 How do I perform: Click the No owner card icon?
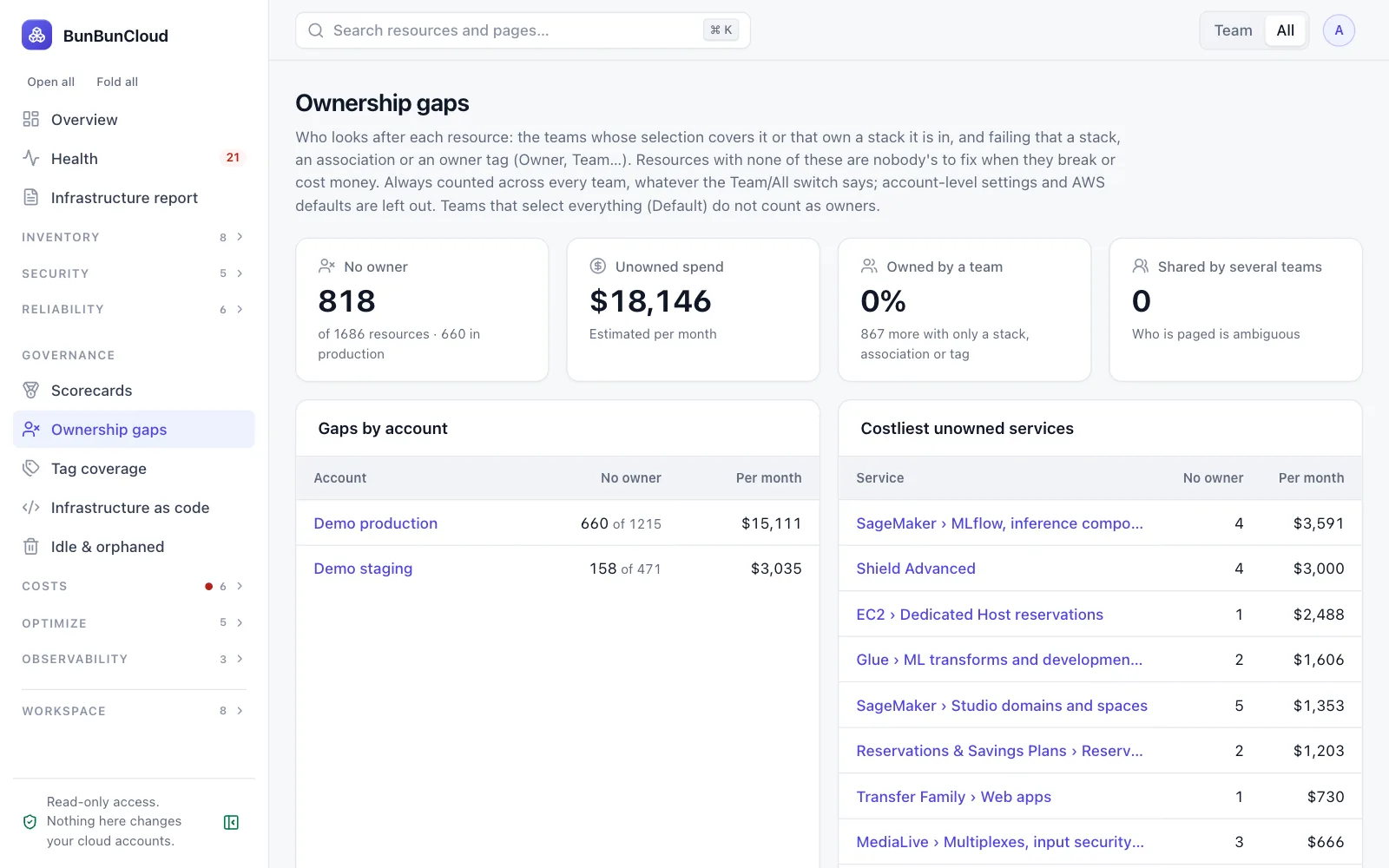(326, 266)
